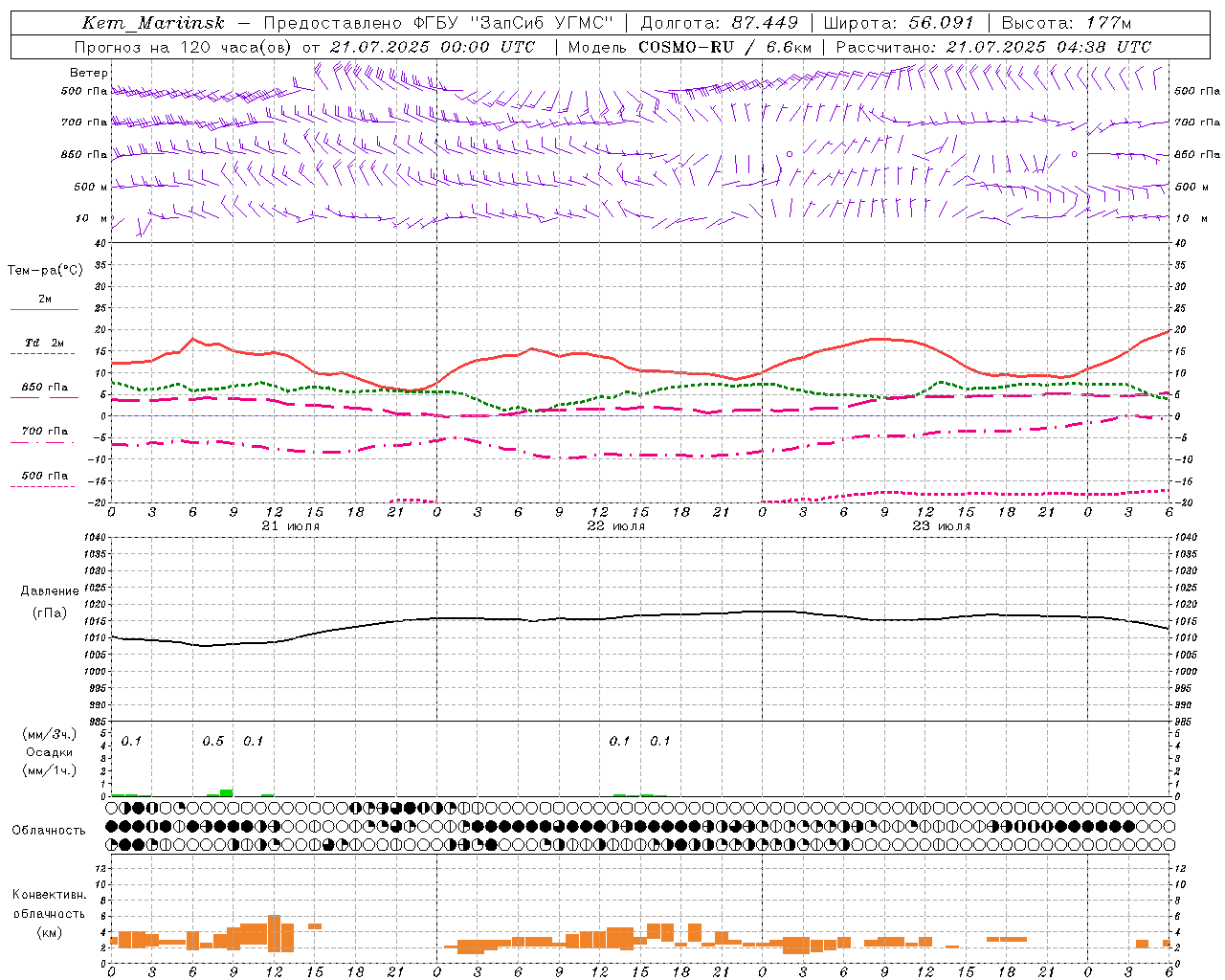The height and width of the screenshot is (980, 1225).
Task: Click the red "2м" temperature legend line
Action: pos(44,309)
